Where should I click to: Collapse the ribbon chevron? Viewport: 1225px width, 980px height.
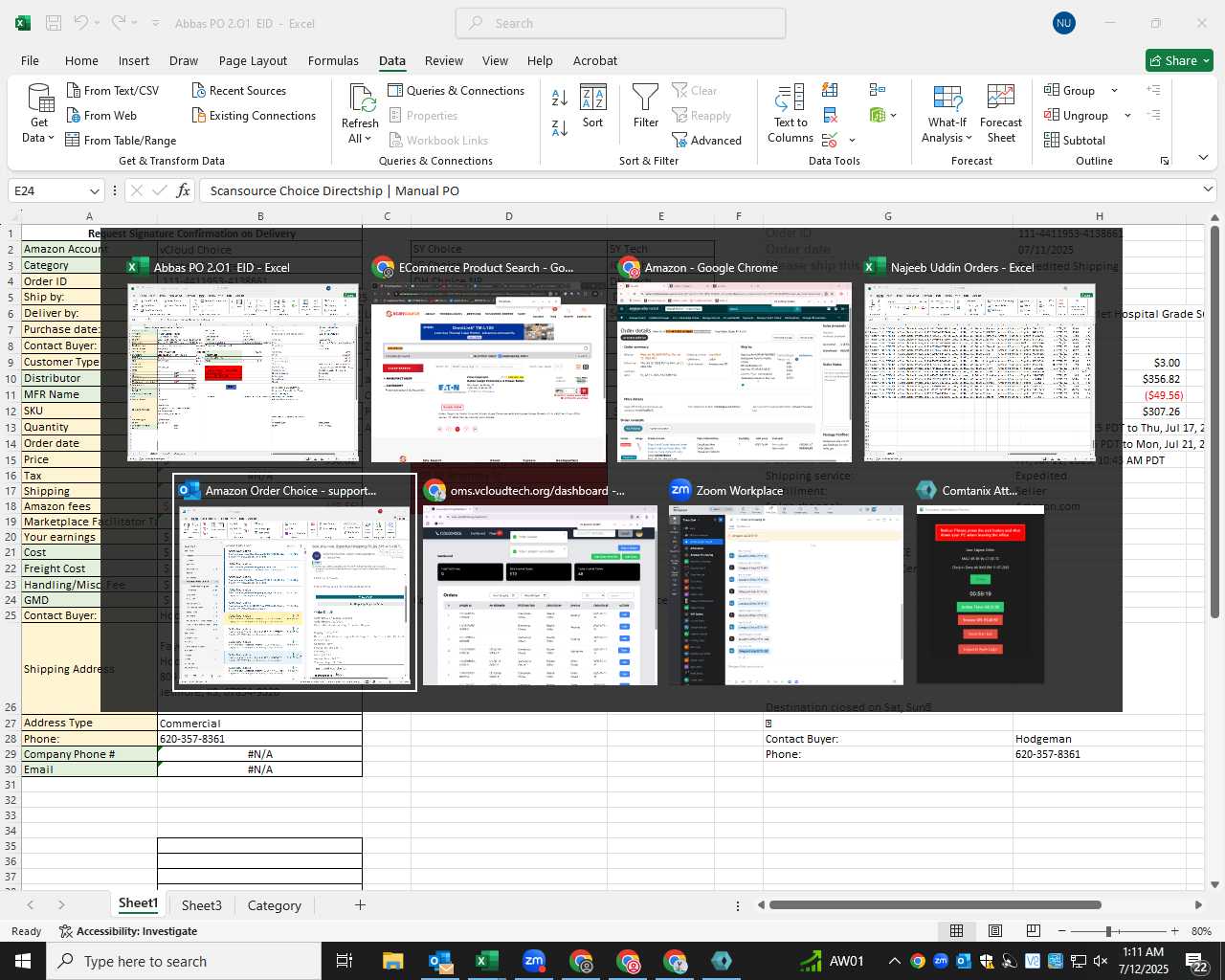click(x=1203, y=157)
